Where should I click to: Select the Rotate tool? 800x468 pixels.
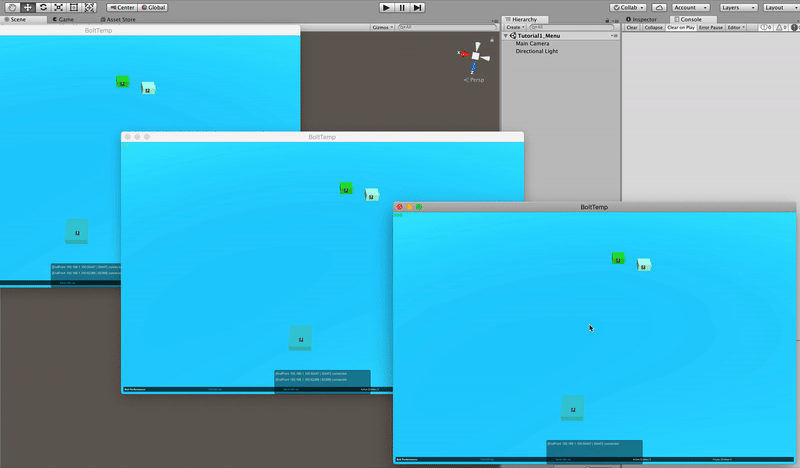click(x=43, y=7)
